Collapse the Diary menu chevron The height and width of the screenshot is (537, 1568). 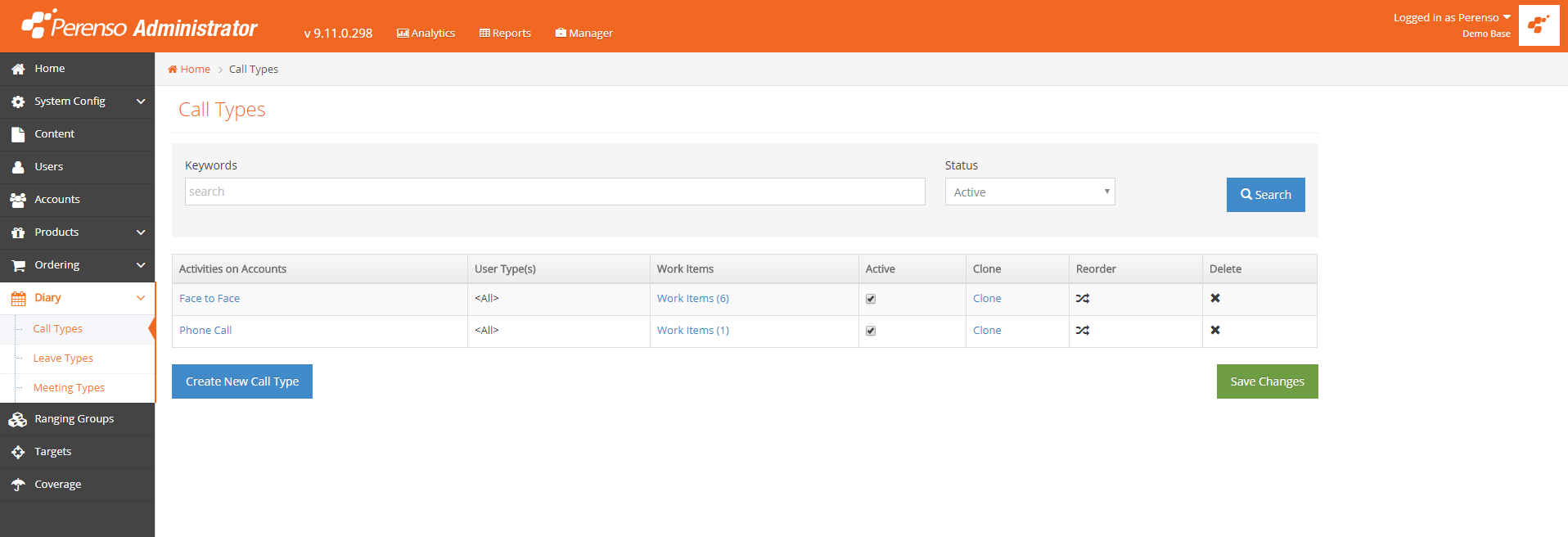[141, 298]
